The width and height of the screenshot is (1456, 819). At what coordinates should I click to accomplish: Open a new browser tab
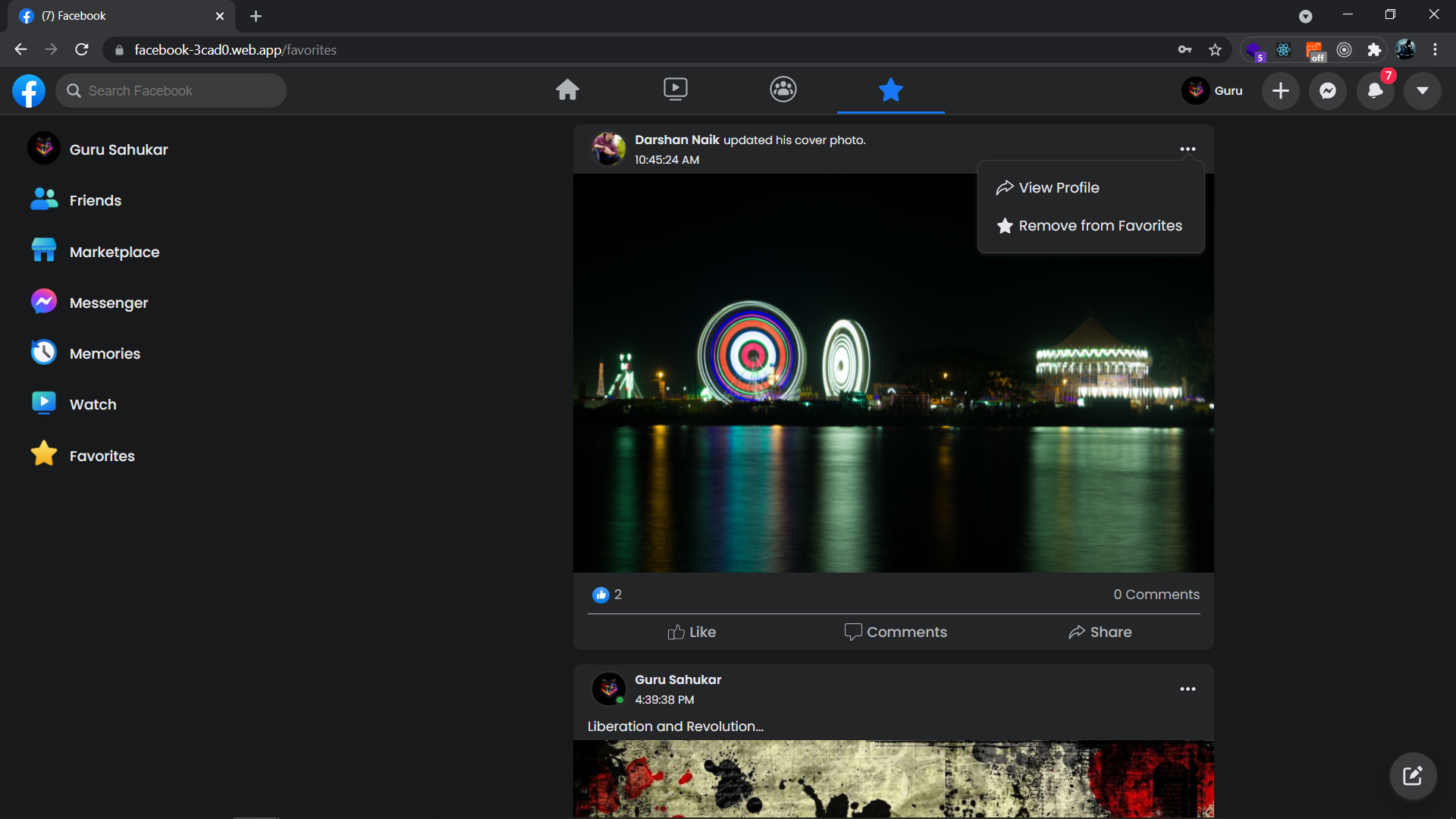tap(256, 16)
